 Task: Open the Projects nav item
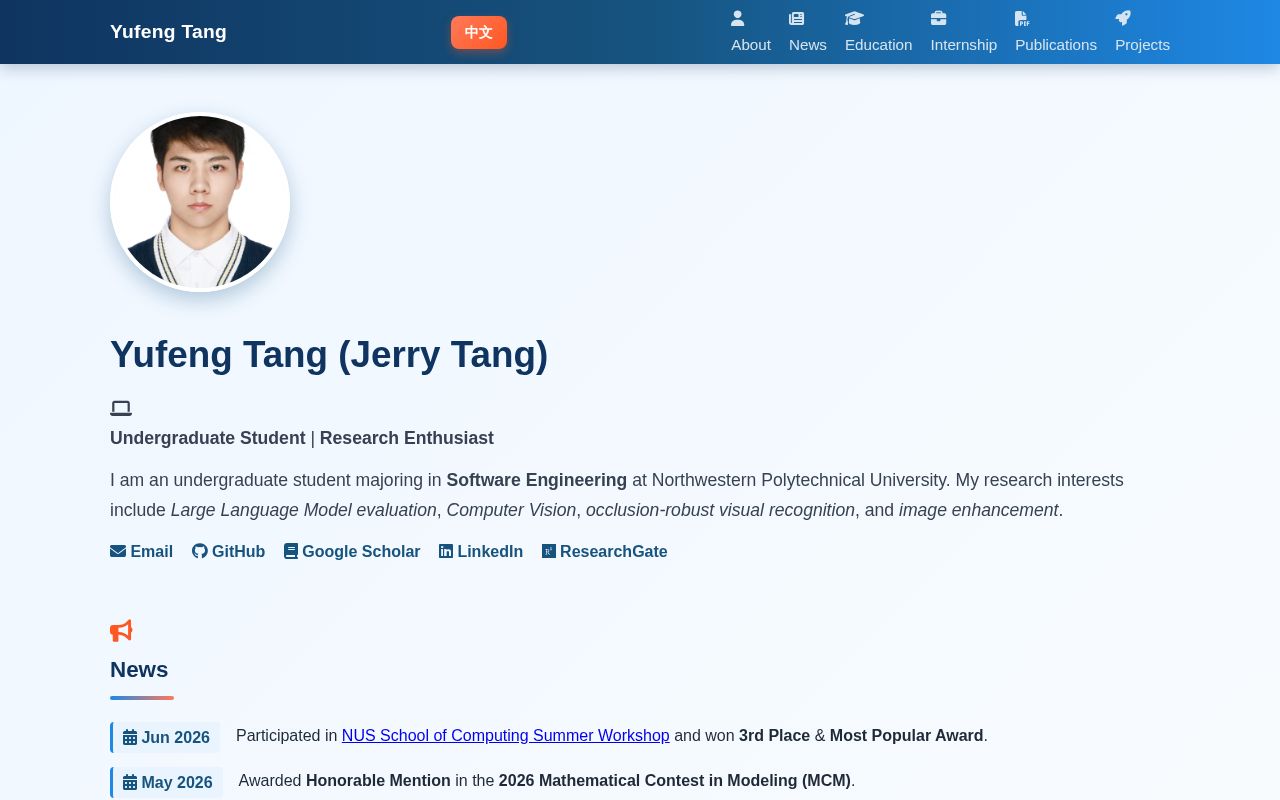click(1142, 32)
